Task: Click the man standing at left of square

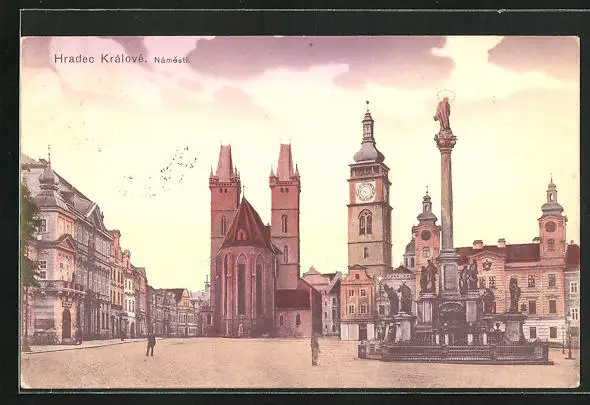Action: pyautogui.click(x=151, y=344)
